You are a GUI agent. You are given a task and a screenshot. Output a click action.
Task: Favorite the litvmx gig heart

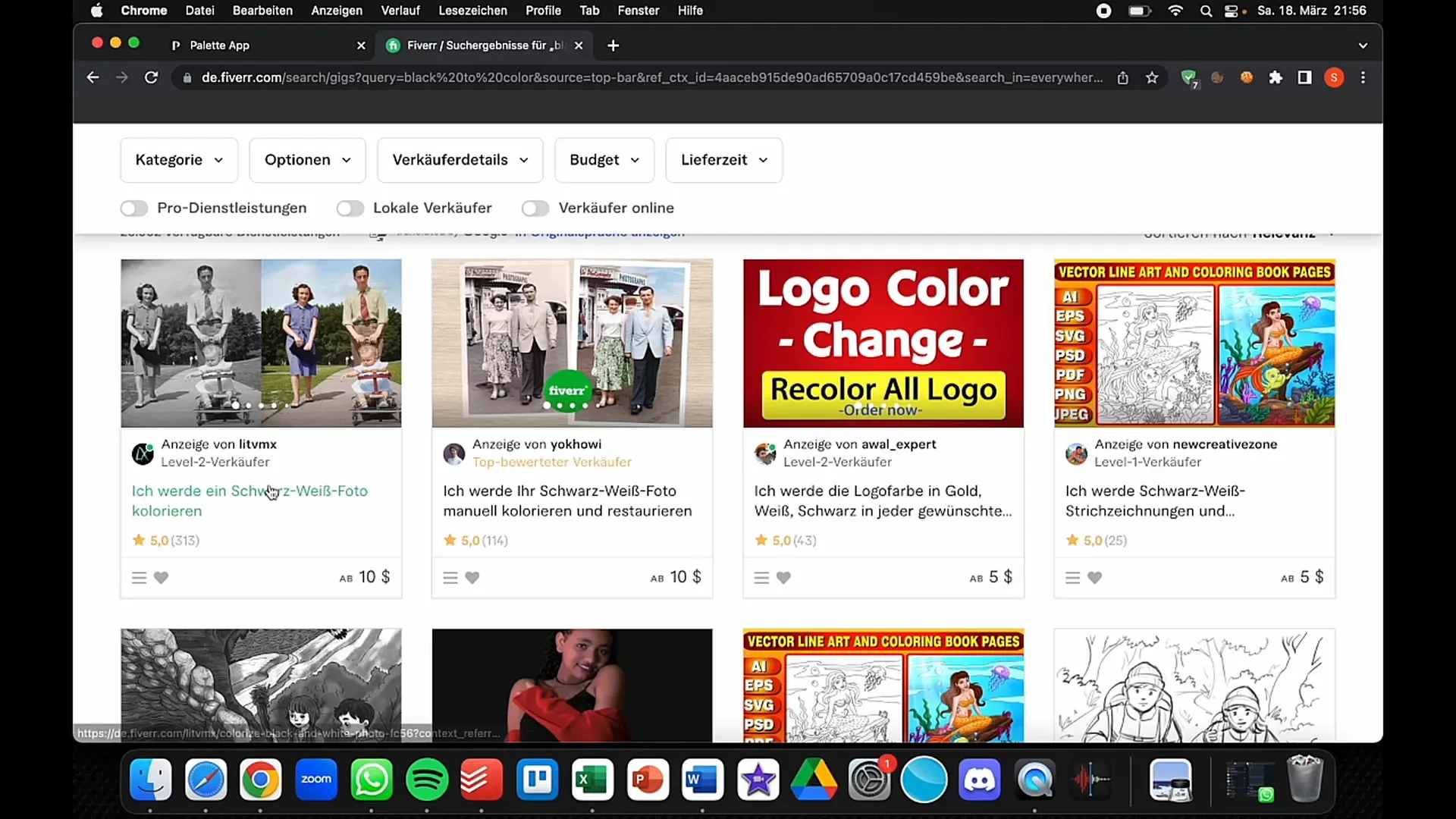tap(161, 578)
